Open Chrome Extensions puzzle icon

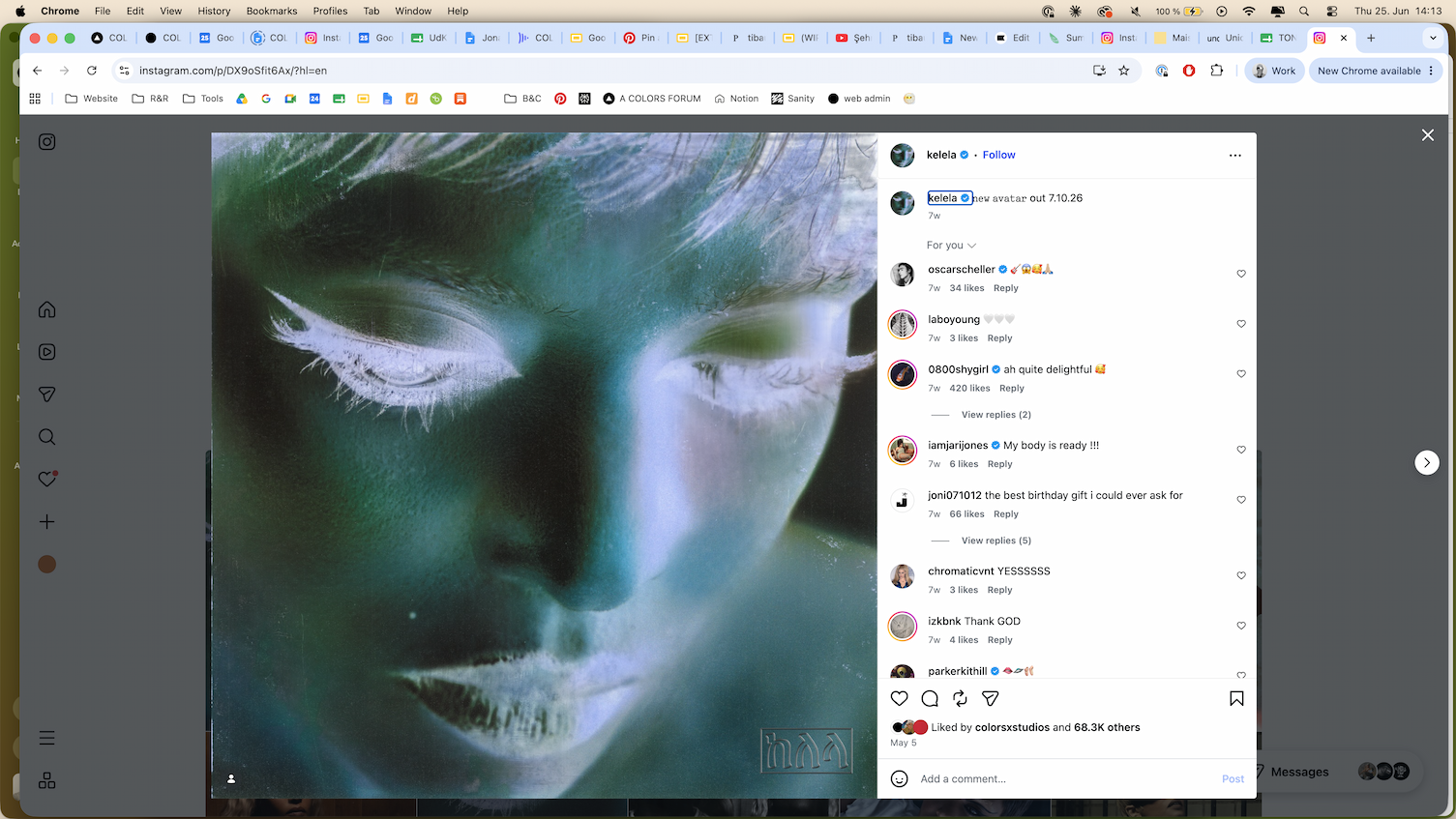(x=1217, y=71)
